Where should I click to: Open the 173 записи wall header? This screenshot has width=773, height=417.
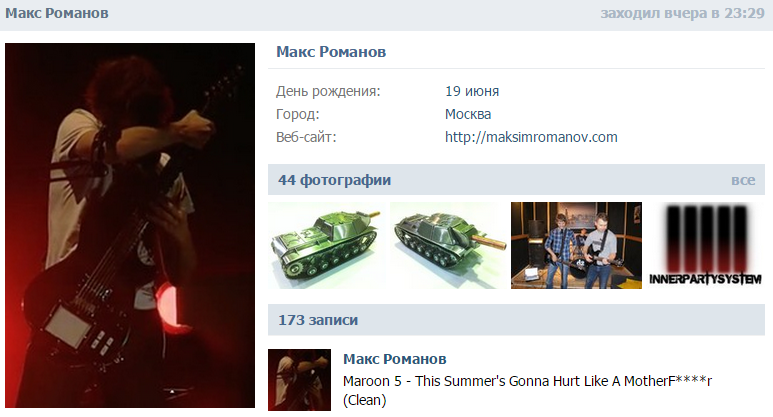318,320
